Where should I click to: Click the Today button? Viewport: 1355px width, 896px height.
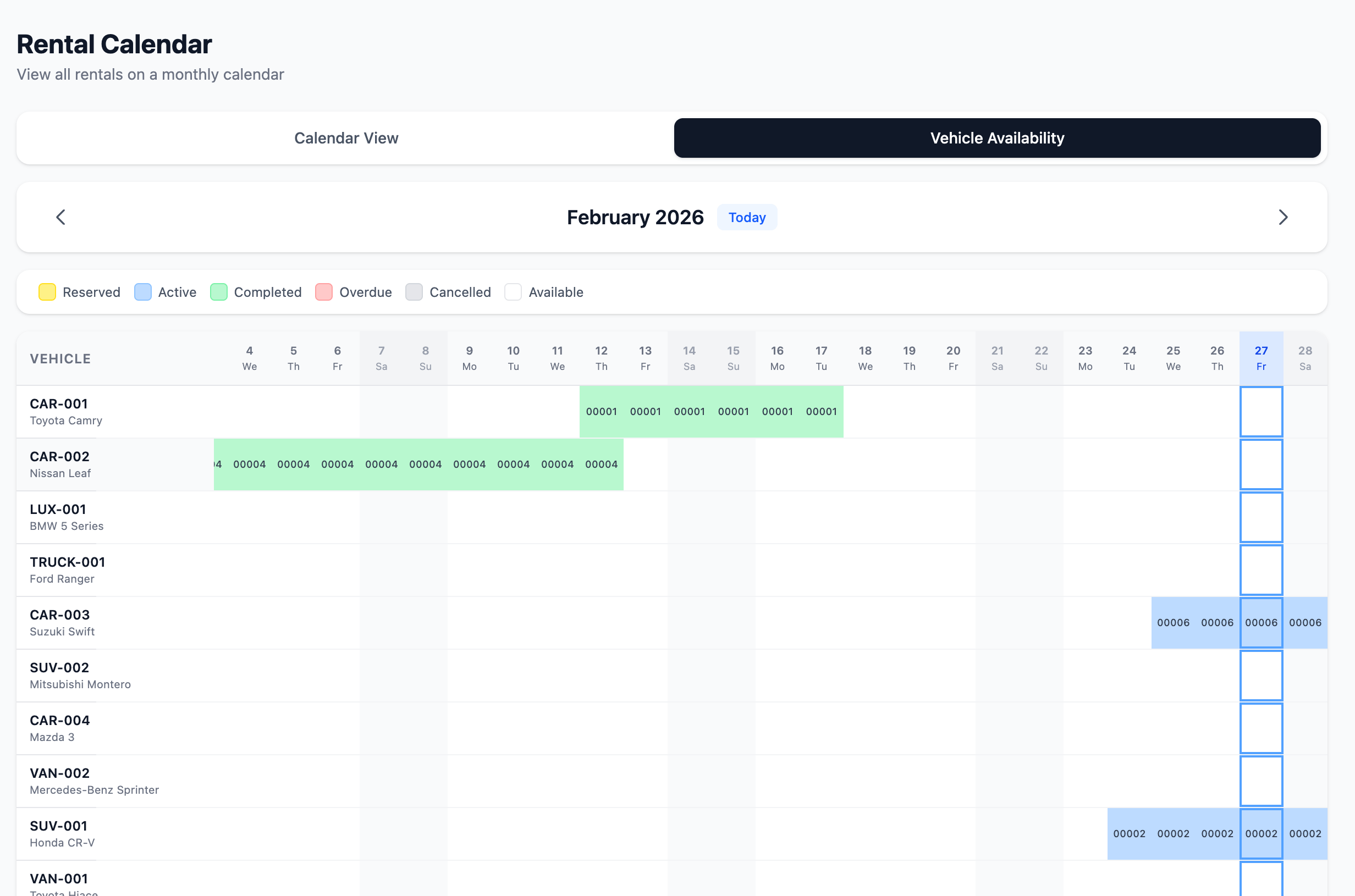point(747,217)
